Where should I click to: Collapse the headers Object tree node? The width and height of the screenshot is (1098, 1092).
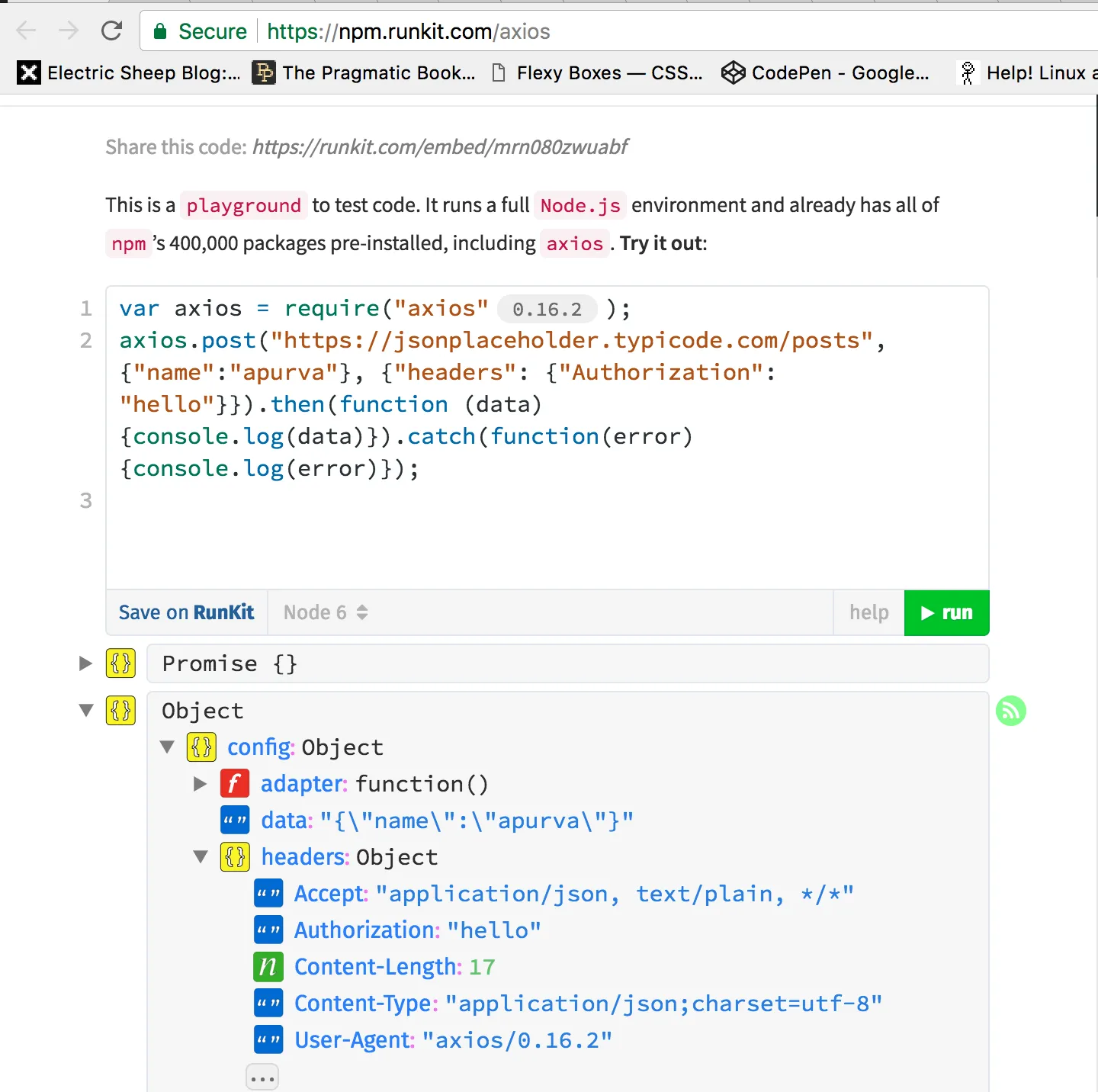click(201, 857)
